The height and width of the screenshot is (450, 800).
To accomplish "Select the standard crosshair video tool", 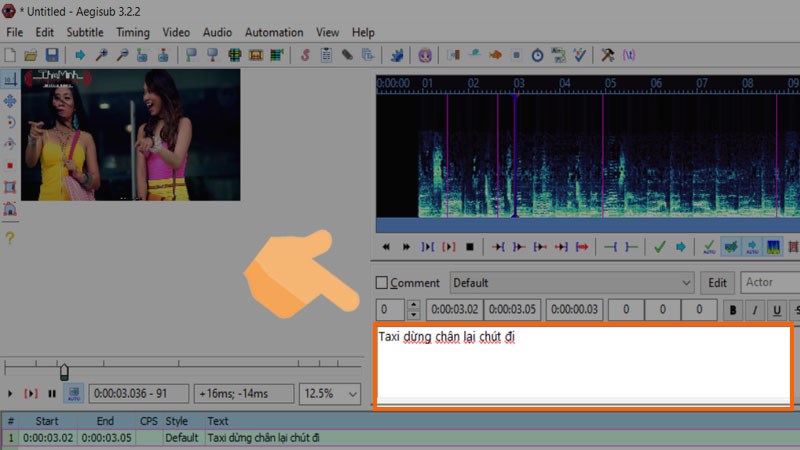I will pyautogui.click(x=10, y=79).
